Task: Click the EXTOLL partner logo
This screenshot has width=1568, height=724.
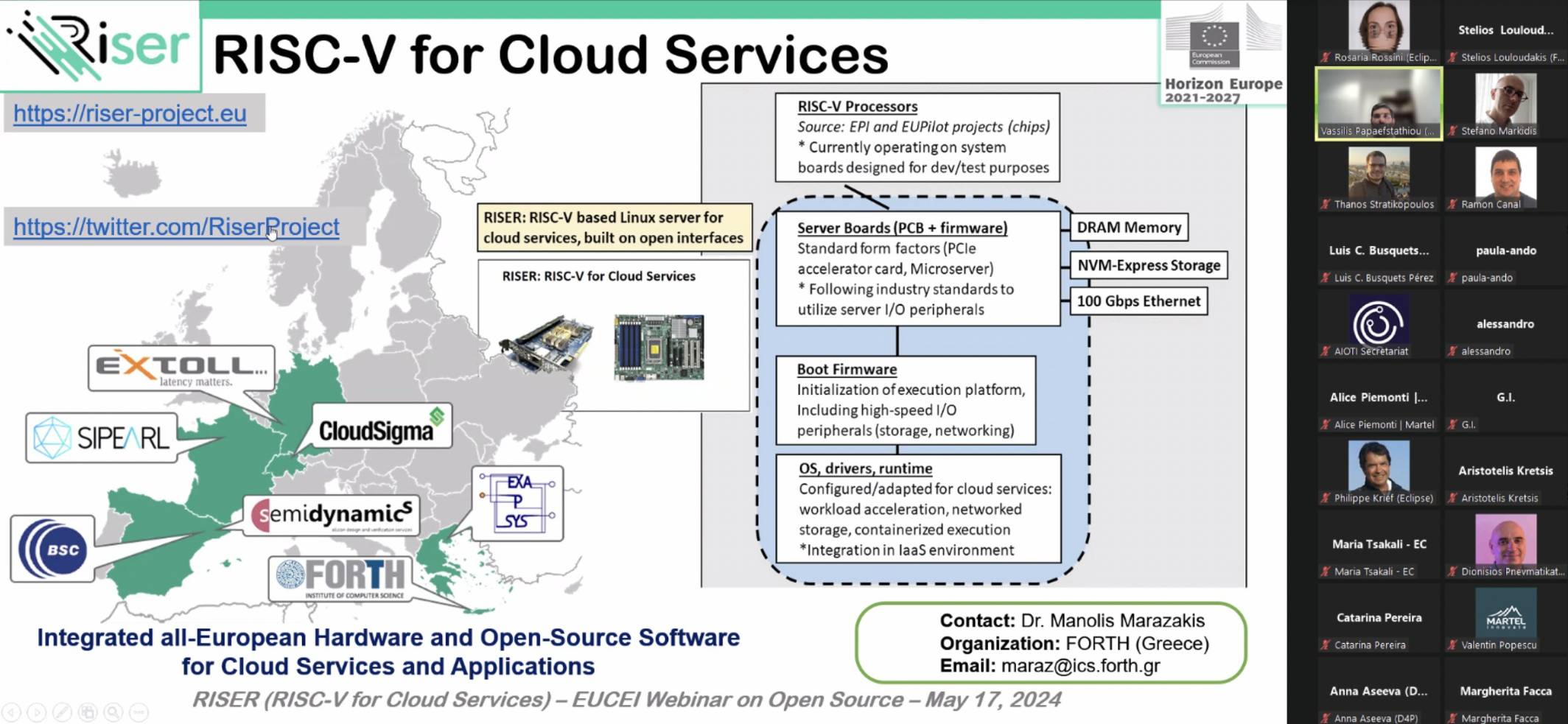Action: pos(181,368)
